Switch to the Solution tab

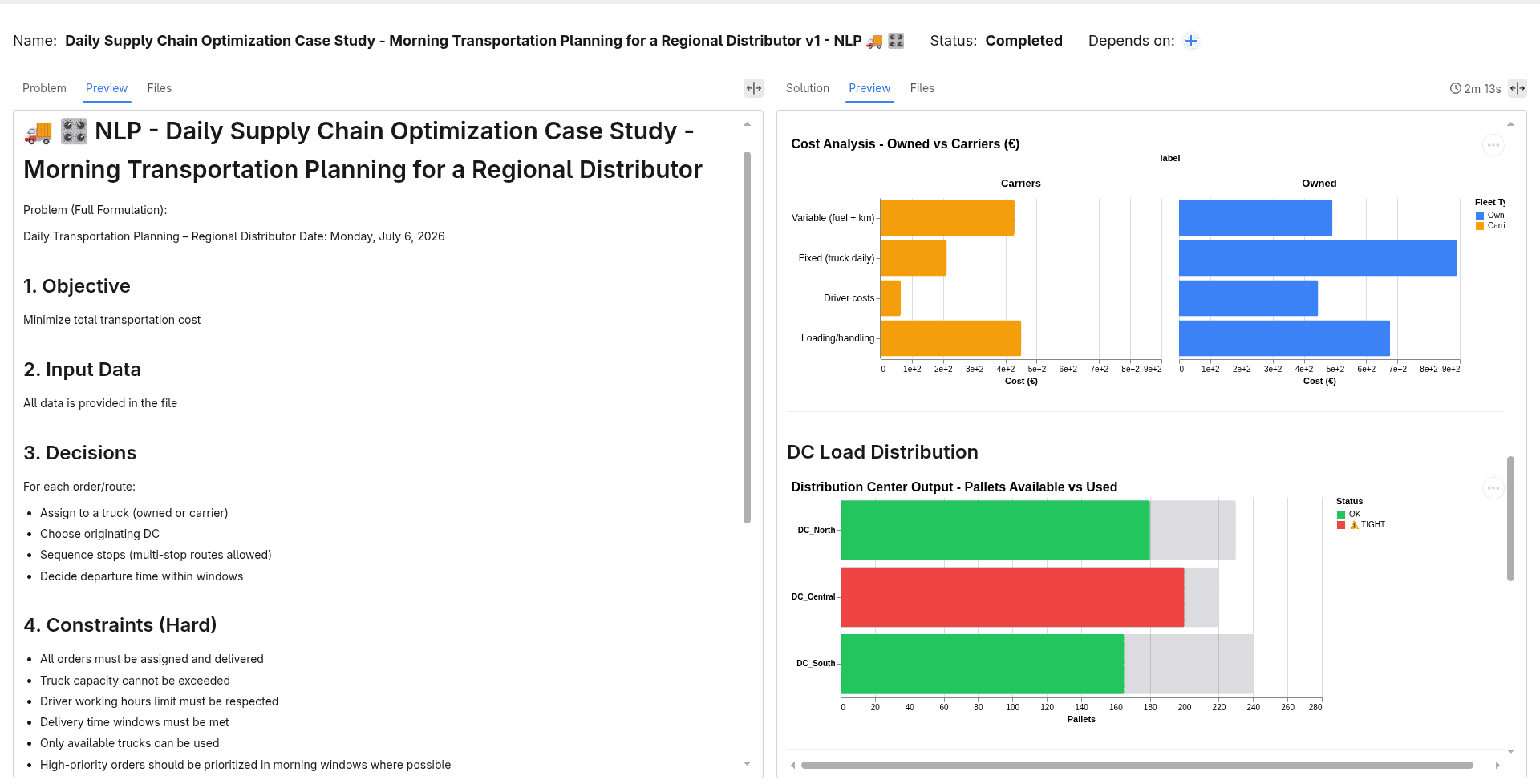808,88
